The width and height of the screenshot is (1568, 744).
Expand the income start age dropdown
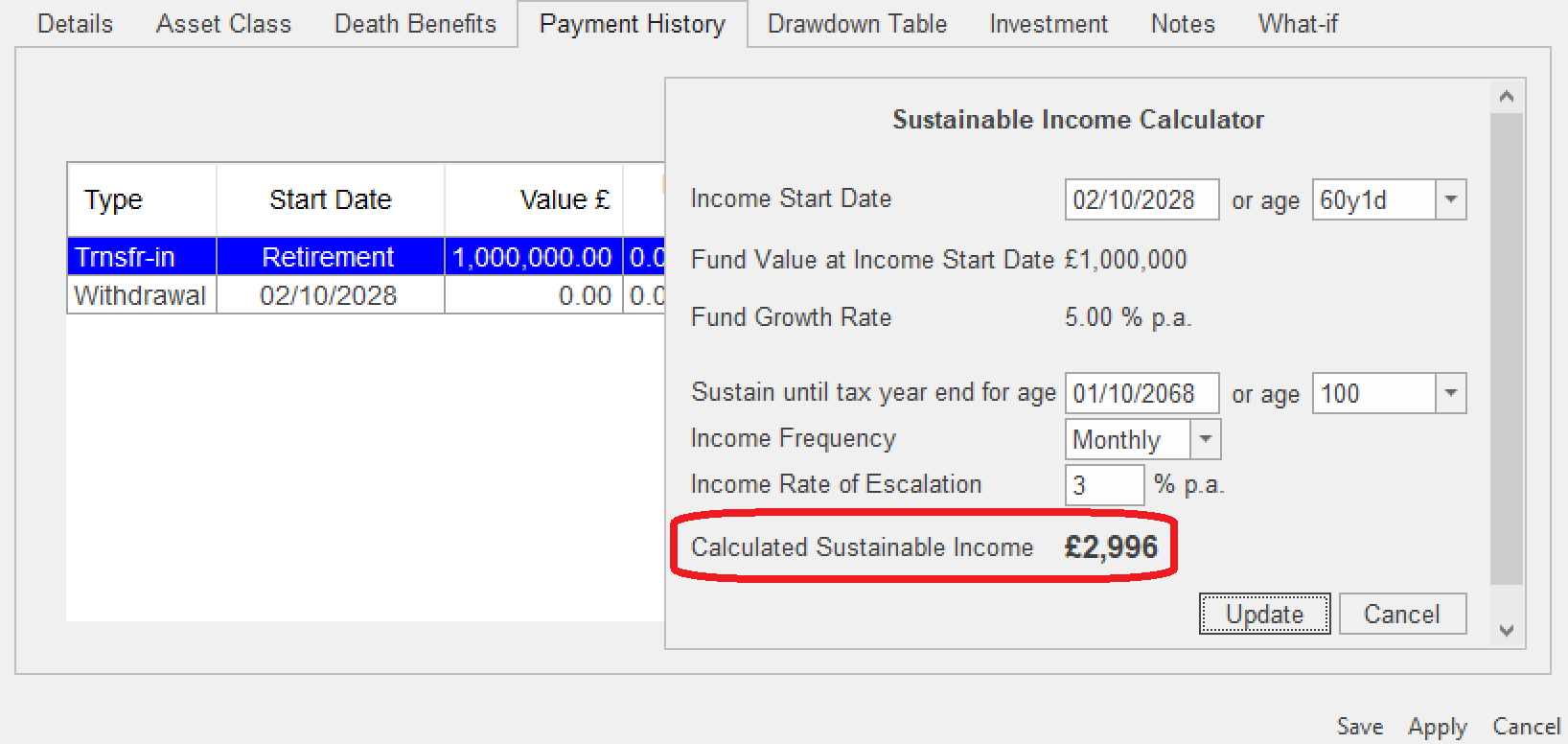point(1450,199)
